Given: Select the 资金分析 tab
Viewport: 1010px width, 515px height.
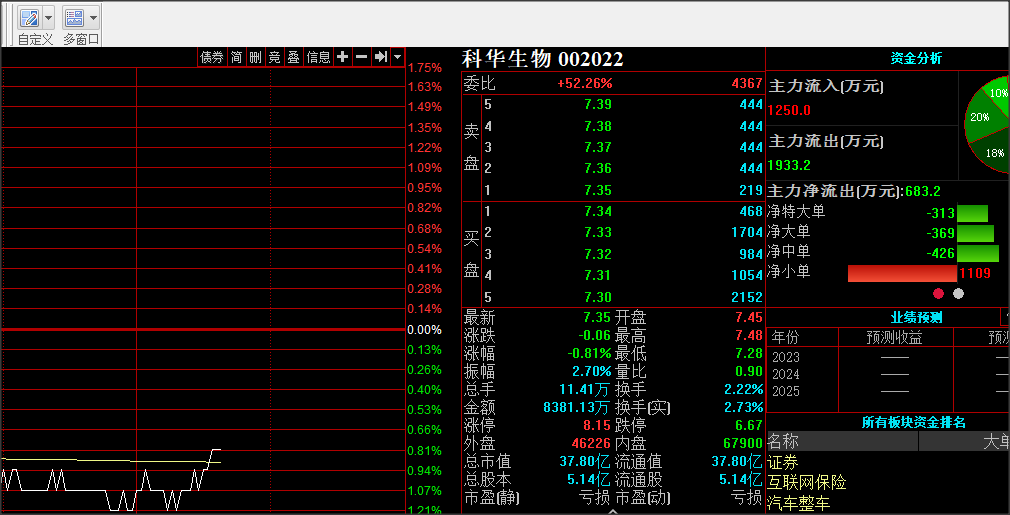Looking at the screenshot, I should [x=916, y=59].
